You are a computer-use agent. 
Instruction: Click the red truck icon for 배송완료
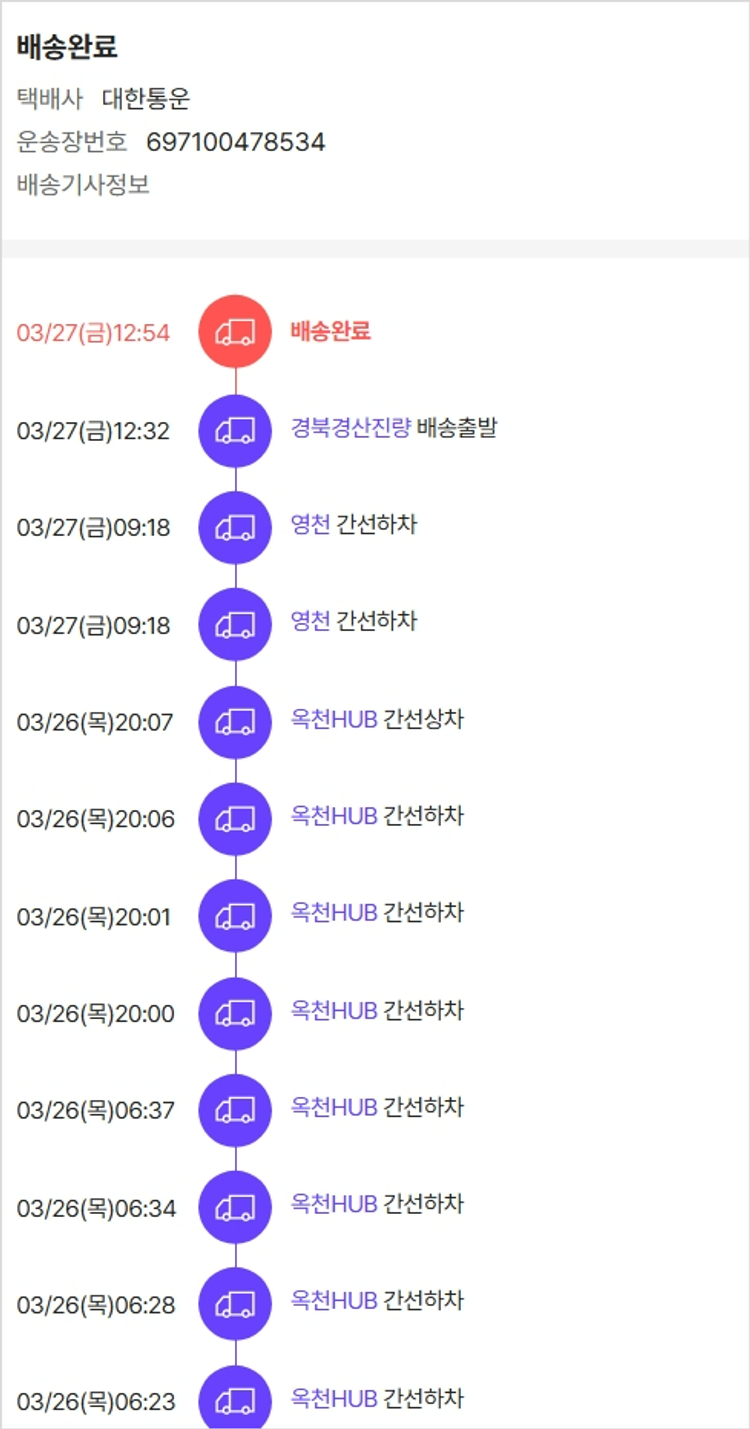tap(235, 331)
